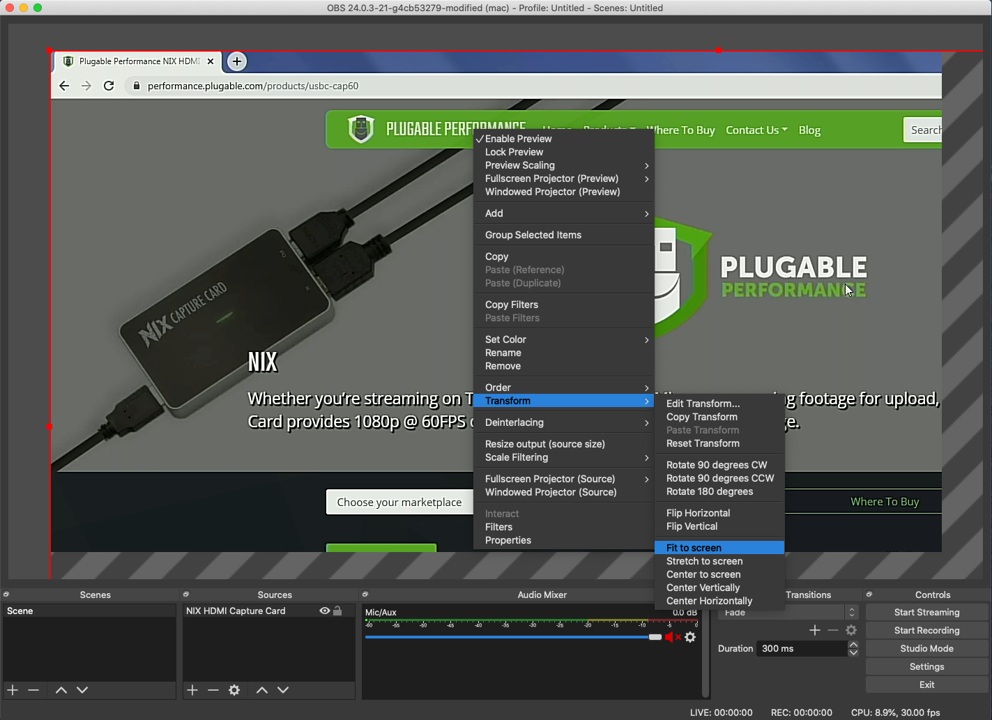Move the Scene up with the up-arrow icon

pyautogui.click(x=60, y=689)
